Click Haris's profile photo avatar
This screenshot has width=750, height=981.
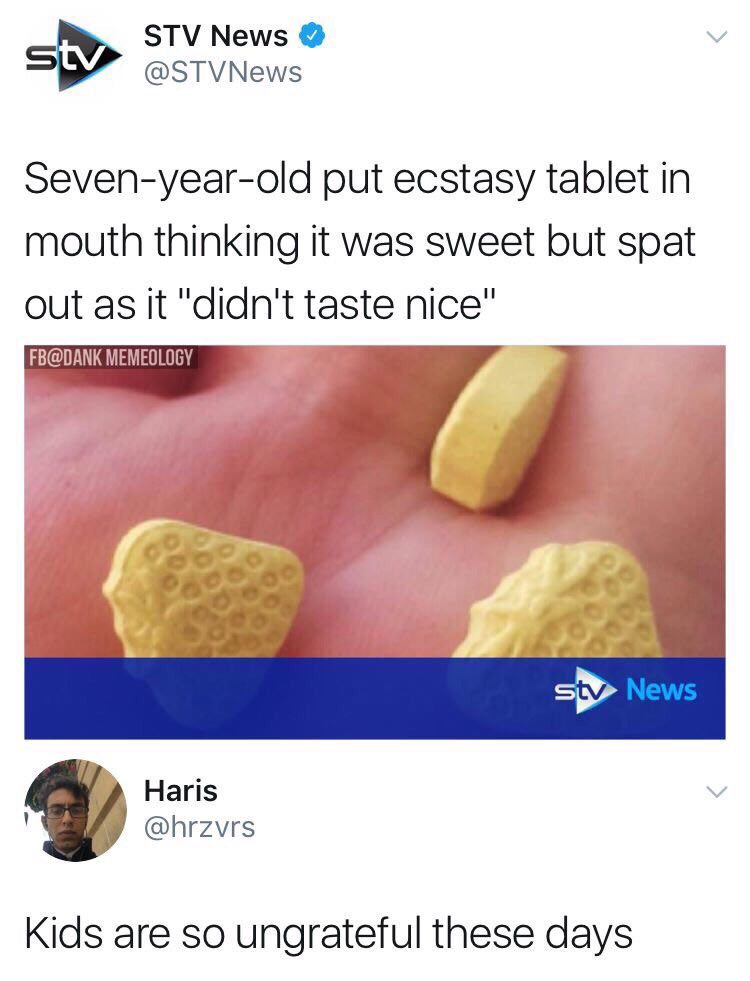75,810
